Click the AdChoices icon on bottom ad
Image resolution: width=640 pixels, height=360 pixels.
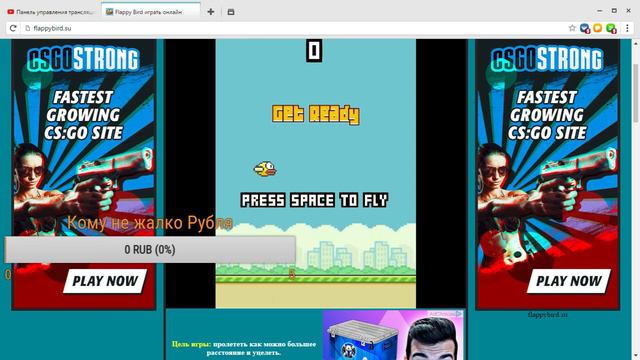tap(459, 314)
